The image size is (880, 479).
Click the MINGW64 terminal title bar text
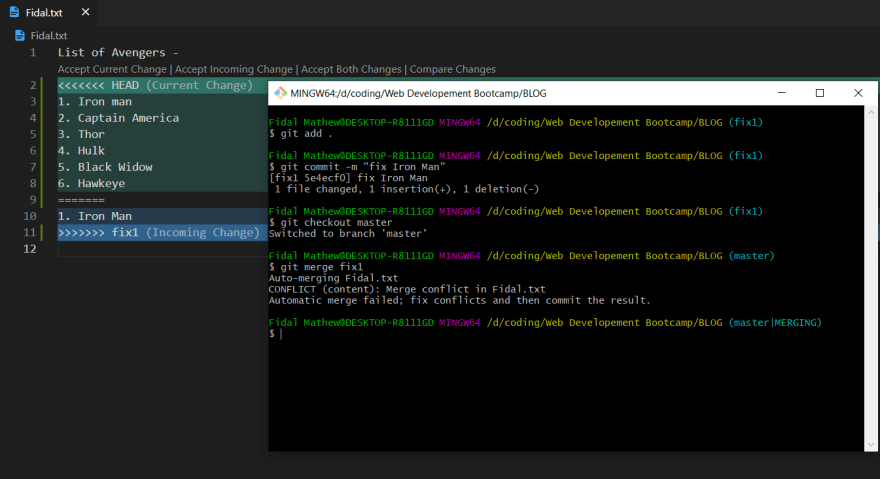tap(418, 93)
